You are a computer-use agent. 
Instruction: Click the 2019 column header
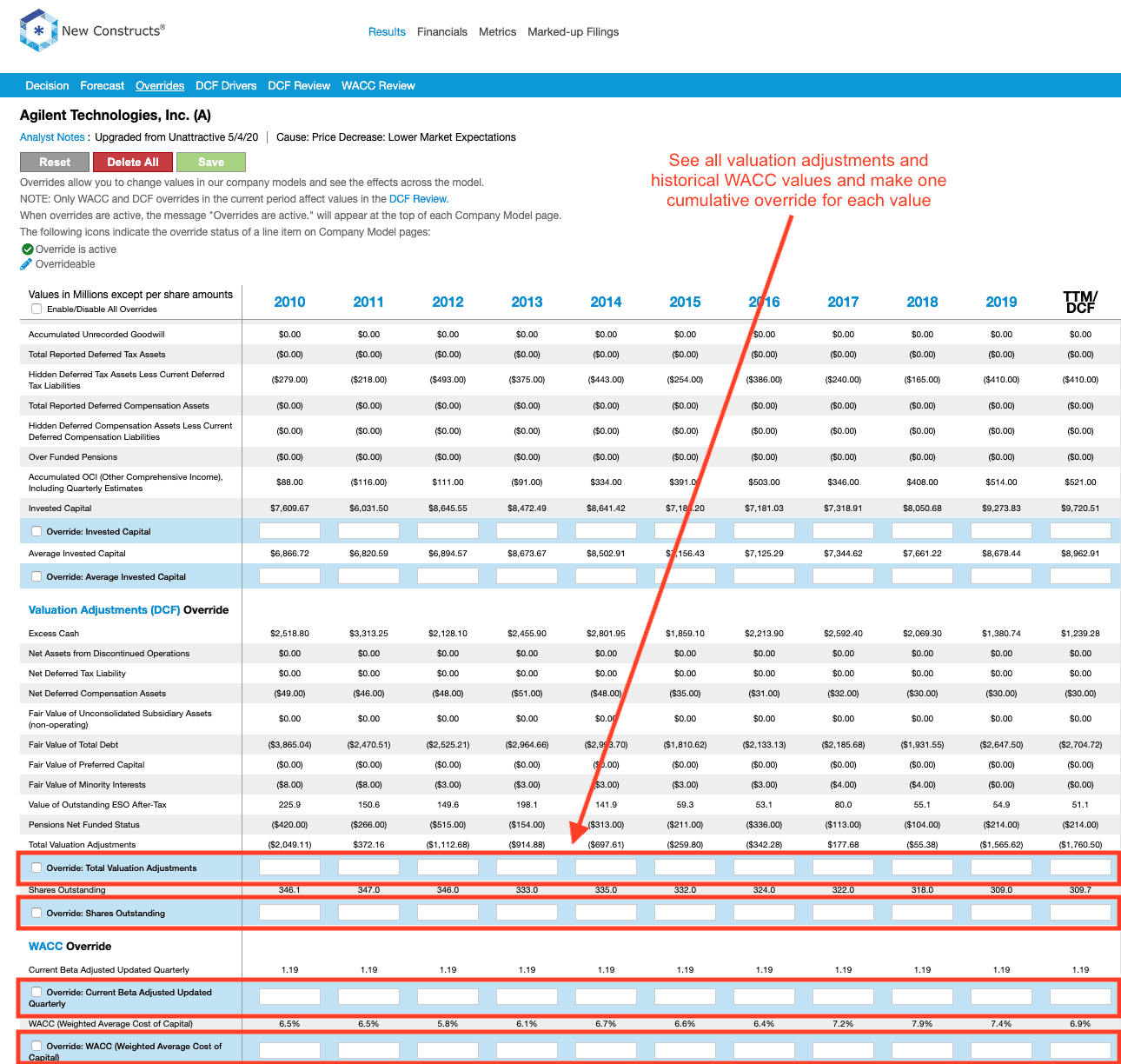coord(1001,302)
